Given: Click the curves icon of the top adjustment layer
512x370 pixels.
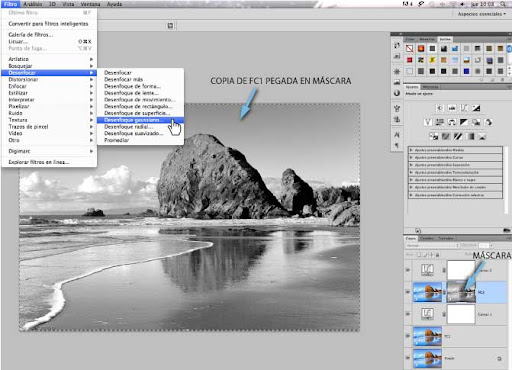Looking at the screenshot, I should pos(427,270).
